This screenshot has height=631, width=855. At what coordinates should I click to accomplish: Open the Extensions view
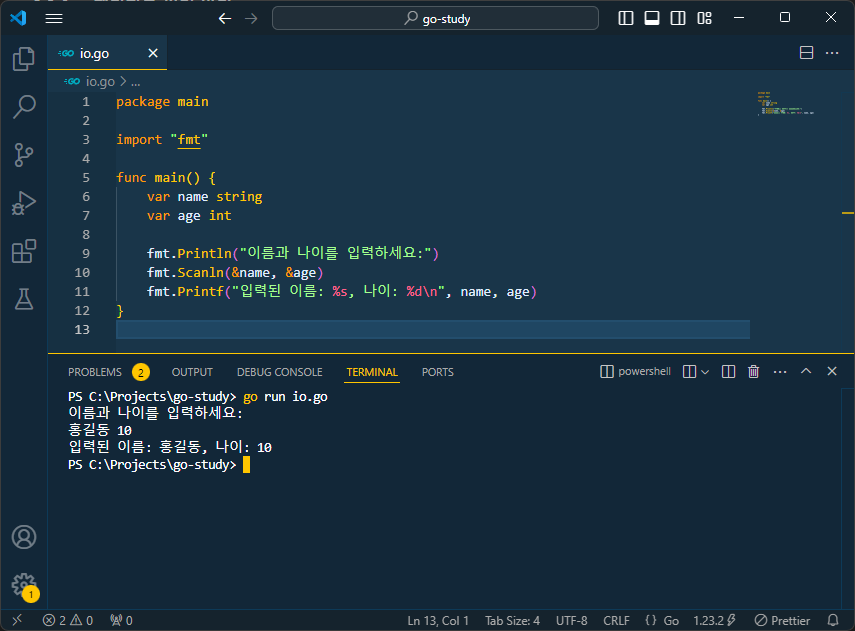[x=23, y=250]
